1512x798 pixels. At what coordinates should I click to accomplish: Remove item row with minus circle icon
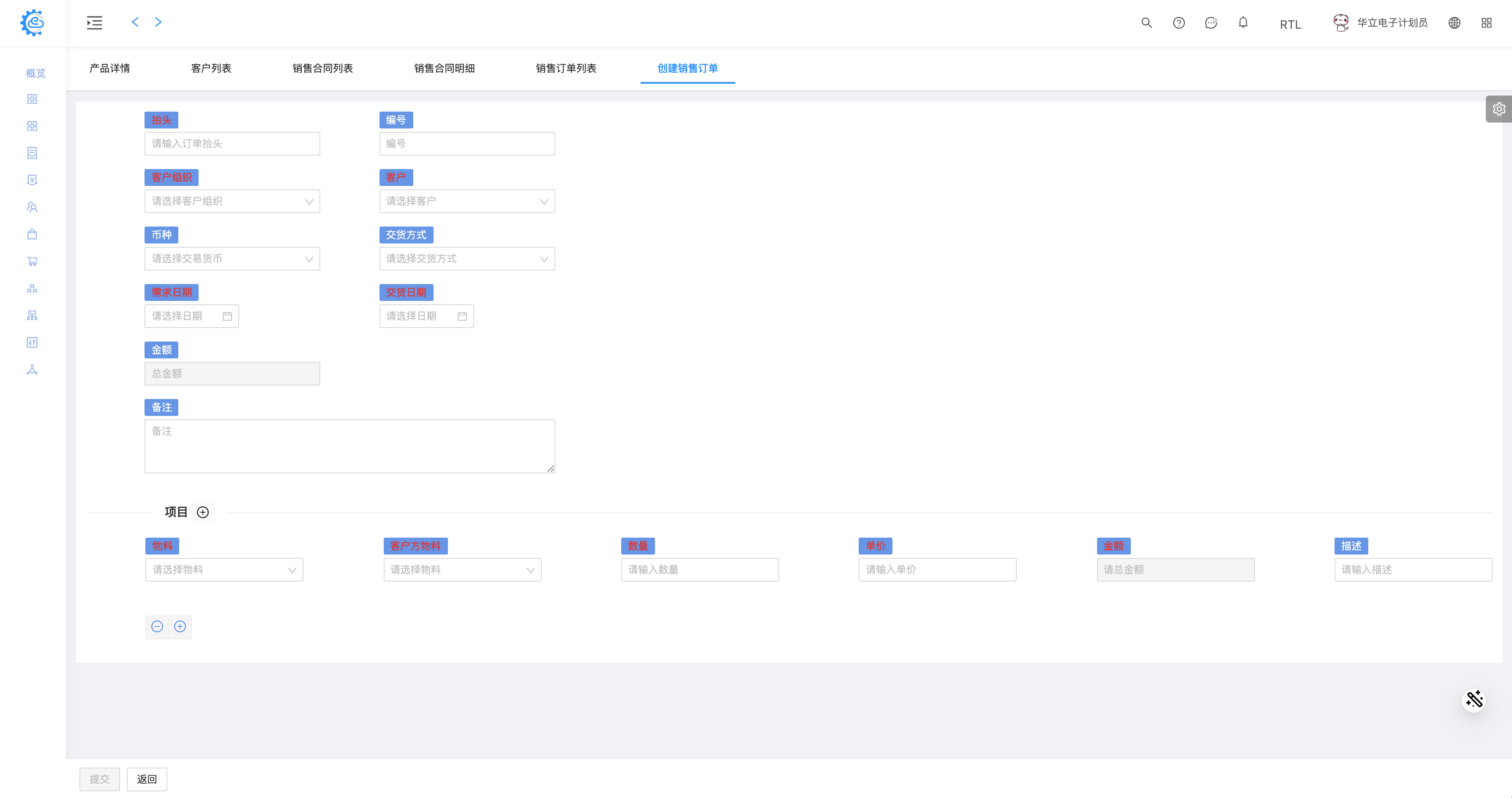pyautogui.click(x=157, y=626)
